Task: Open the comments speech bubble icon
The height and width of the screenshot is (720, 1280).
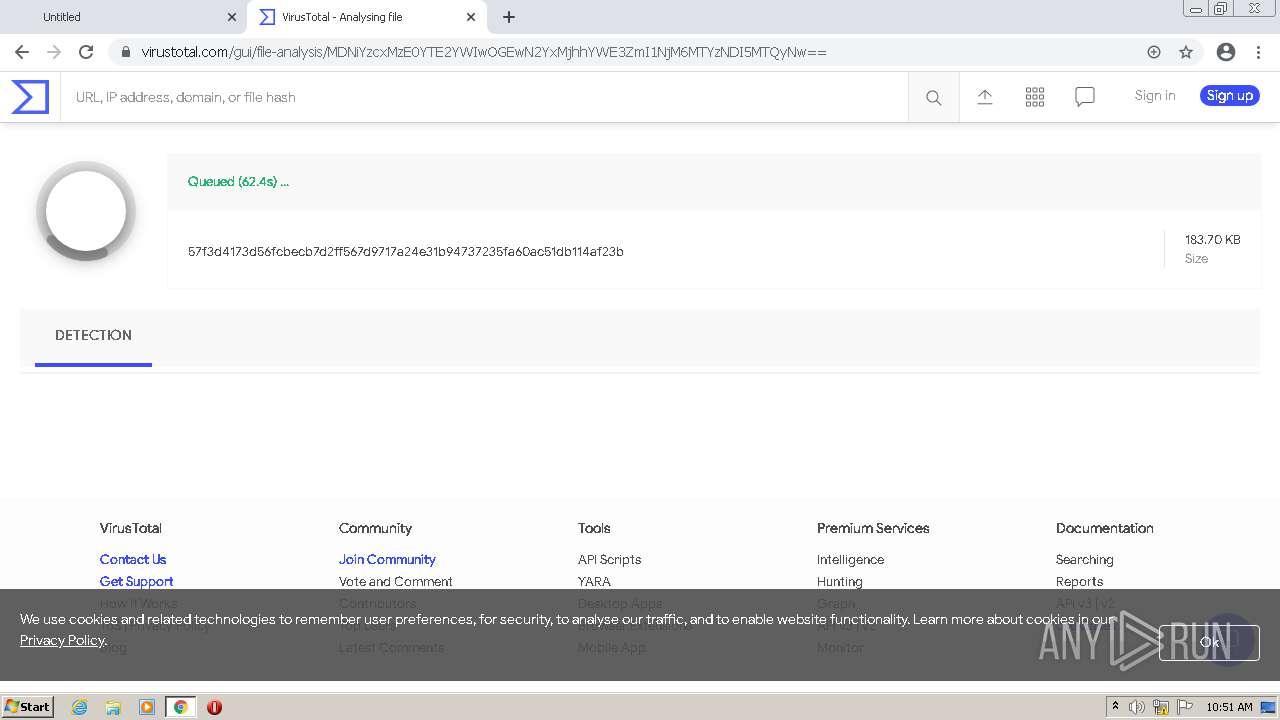Action: click(x=1085, y=97)
